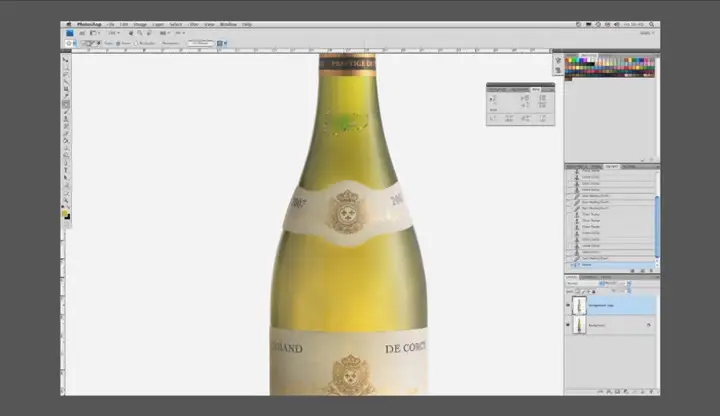
Task: Create new snapshot in History panel
Action: point(642,271)
